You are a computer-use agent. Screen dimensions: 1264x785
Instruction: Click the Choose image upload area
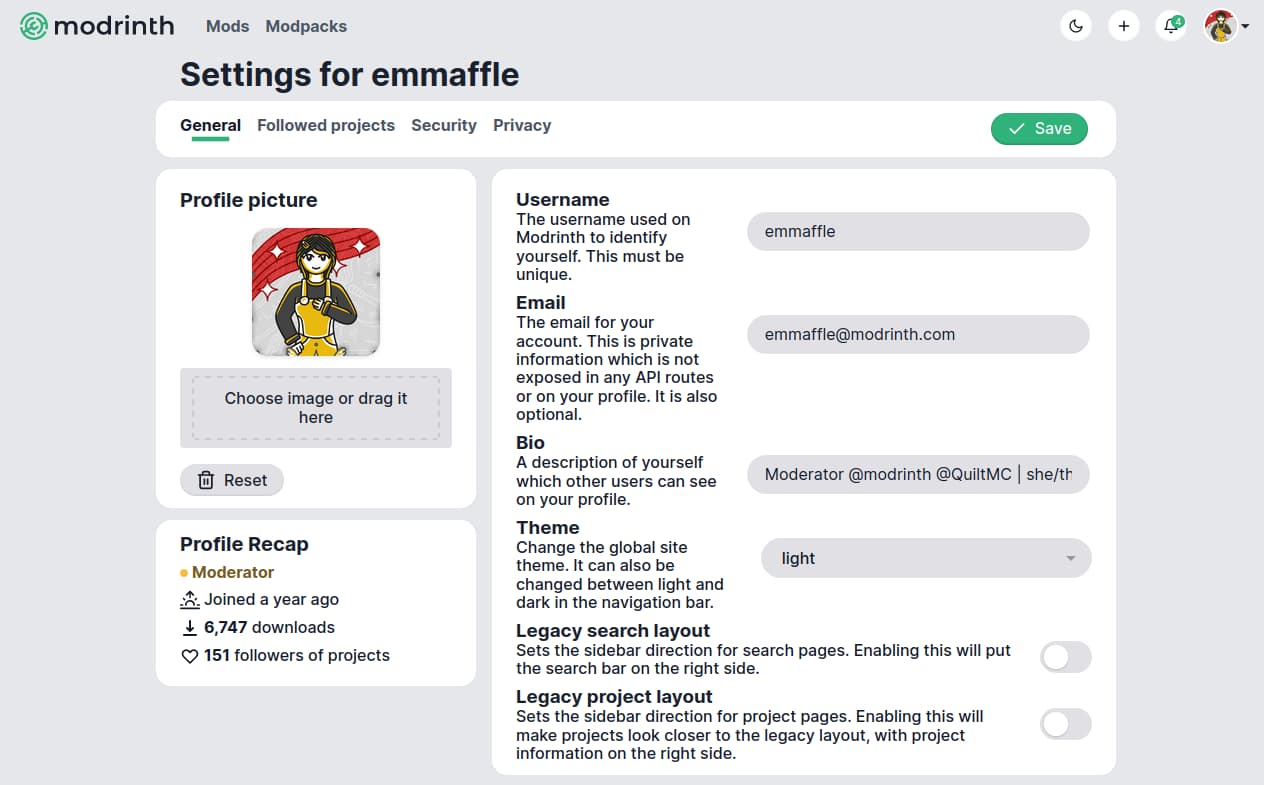click(316, 407)
